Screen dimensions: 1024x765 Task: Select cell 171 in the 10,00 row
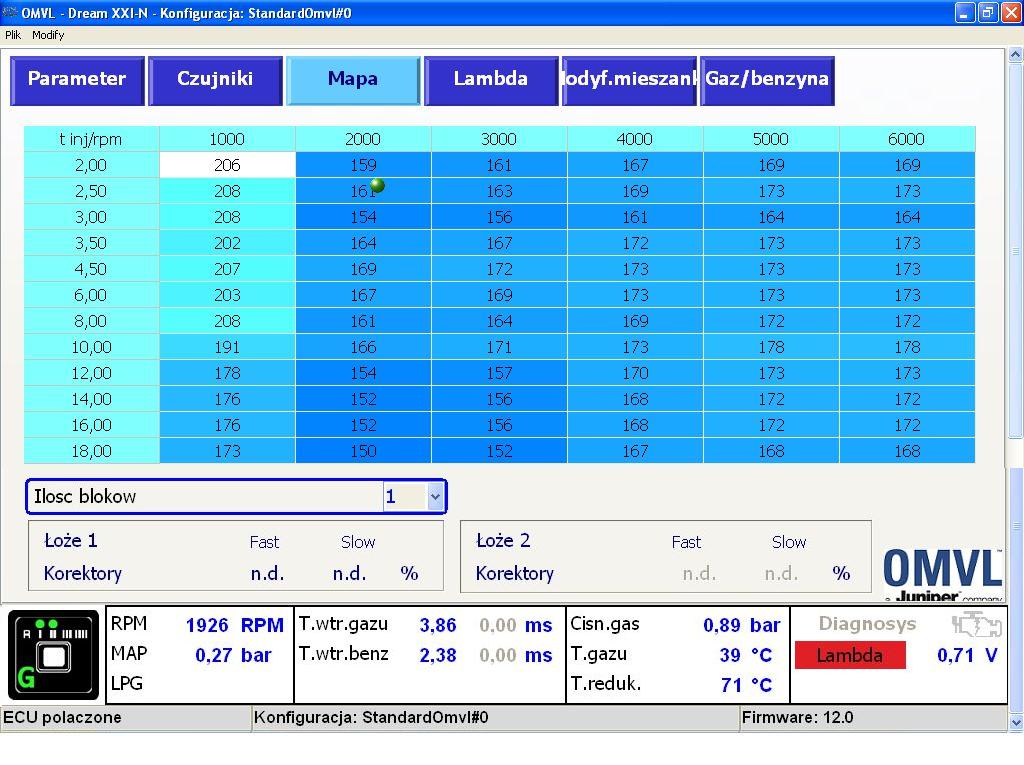(x=499, y=348)
